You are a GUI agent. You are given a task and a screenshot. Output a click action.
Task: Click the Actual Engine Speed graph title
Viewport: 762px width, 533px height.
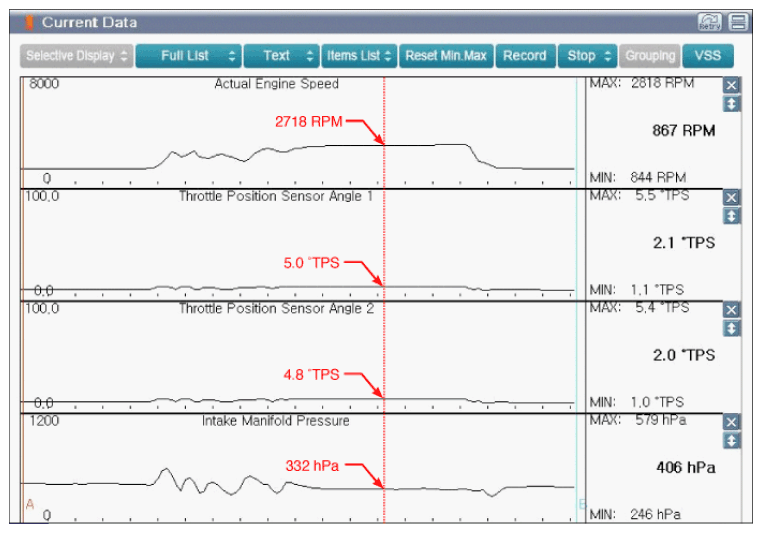click(x=277, y=84)
